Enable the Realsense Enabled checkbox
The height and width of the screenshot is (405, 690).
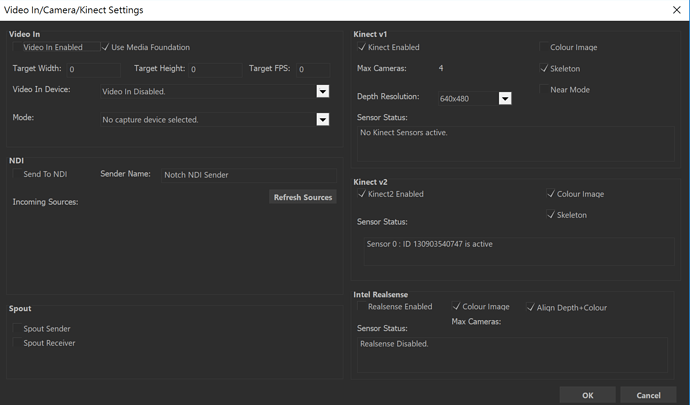[362, 306]
